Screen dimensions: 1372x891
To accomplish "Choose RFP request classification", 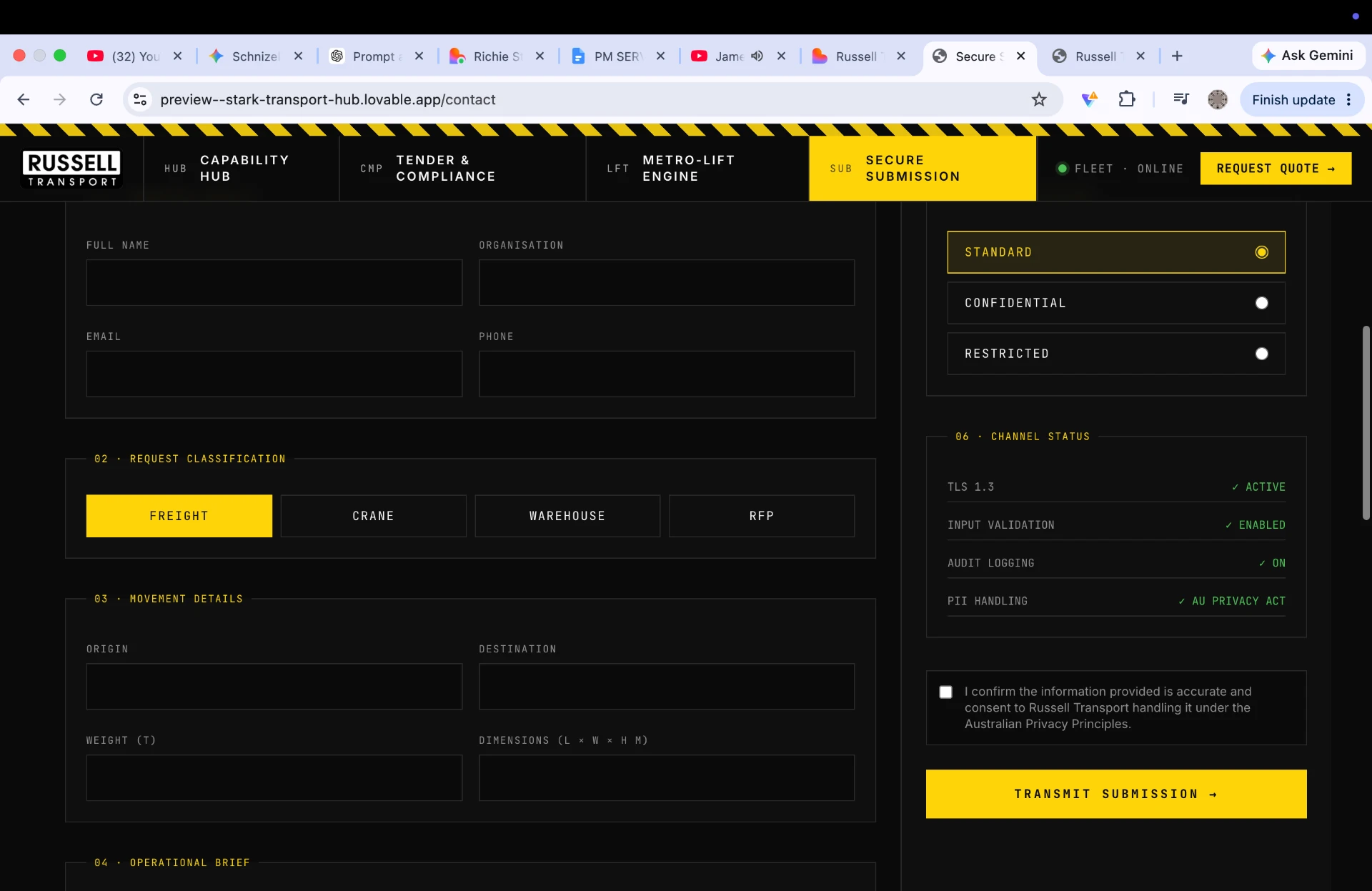I will click(x=762, y=516).
